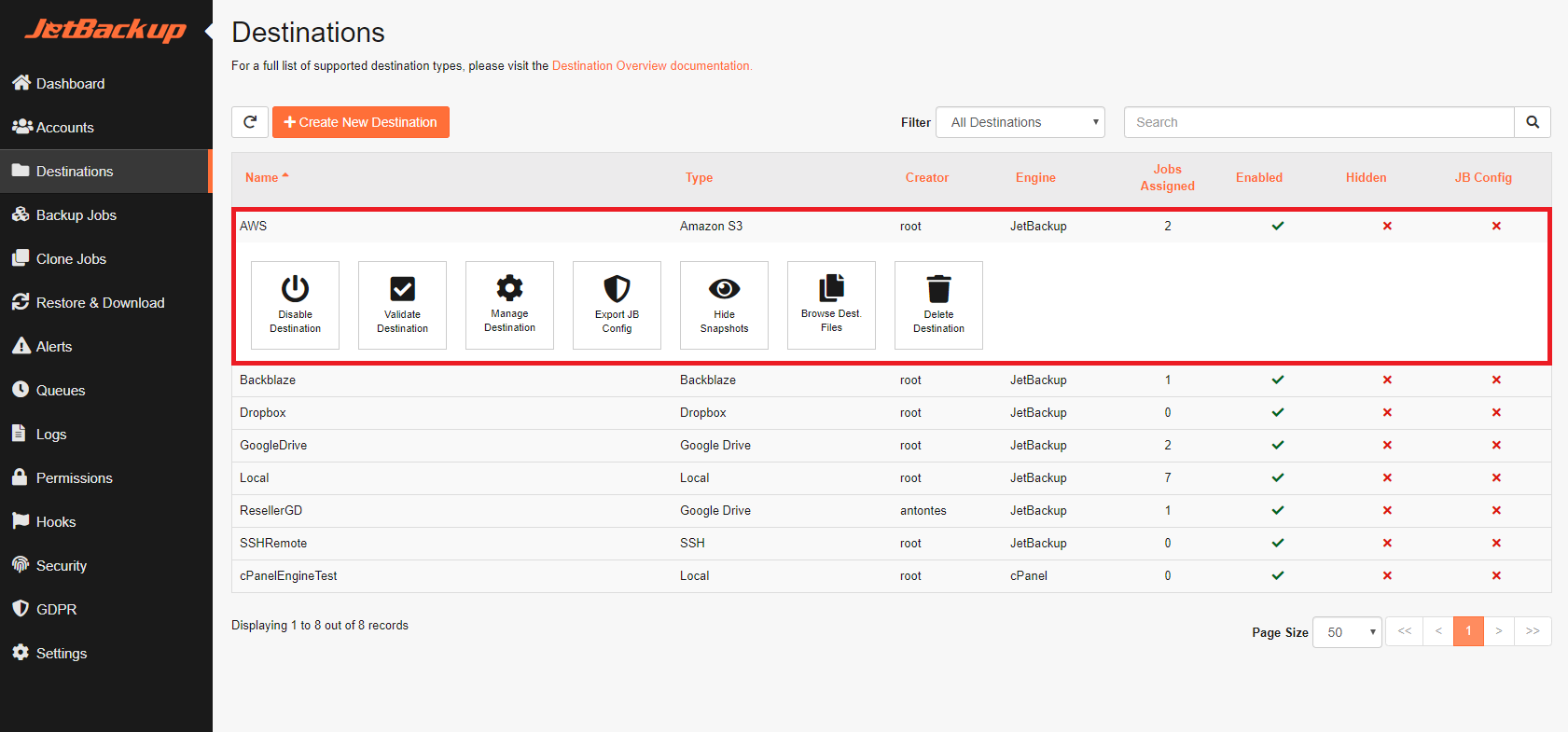1568x732 pixels.
Task: Open Clone Jobs in the sidebar
Action: pyautogui.click(x=106, y=258)
